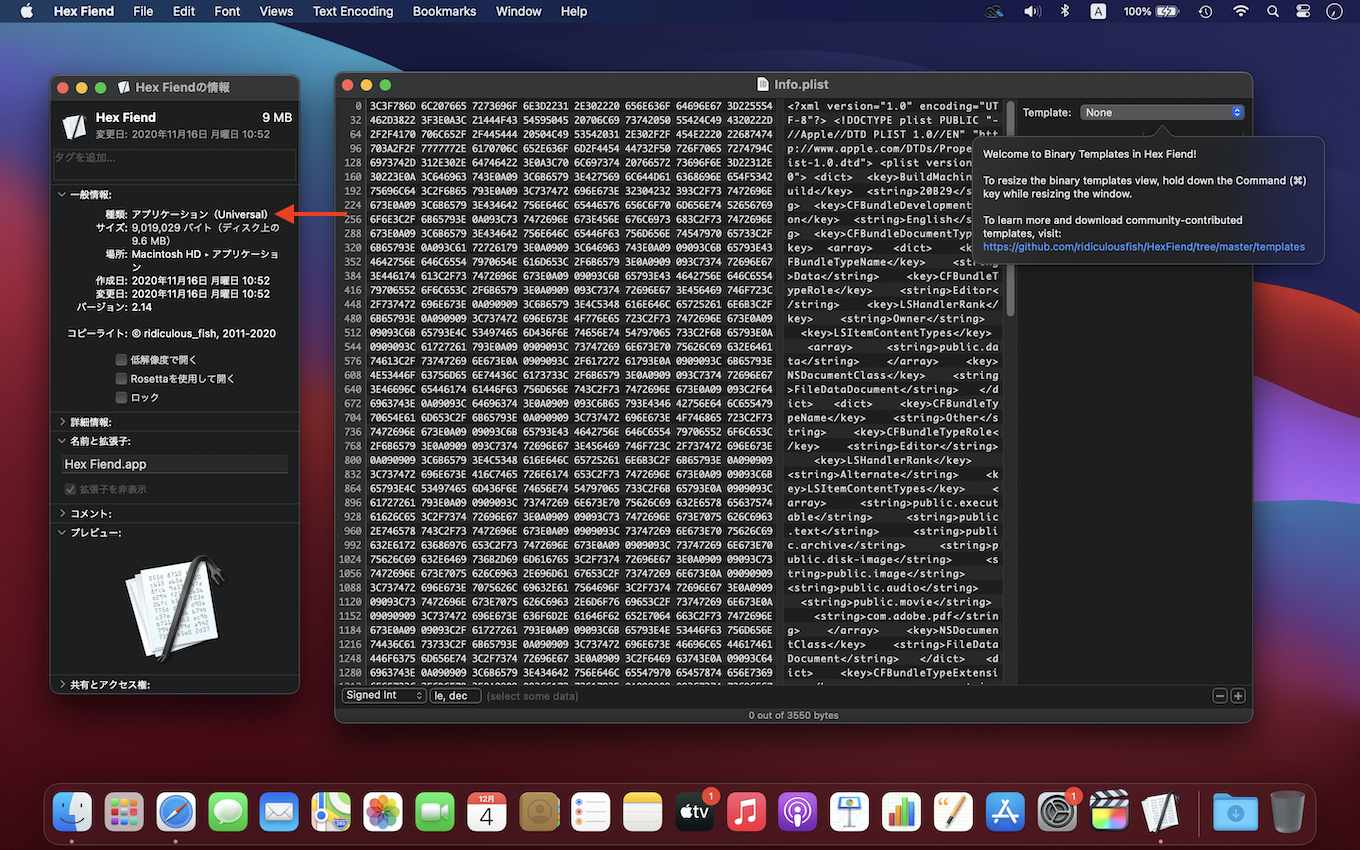The height and width of the screenshot is (850, 1360).
Task: Launch Safari from the Dock
Action: [x=176, y=811]
